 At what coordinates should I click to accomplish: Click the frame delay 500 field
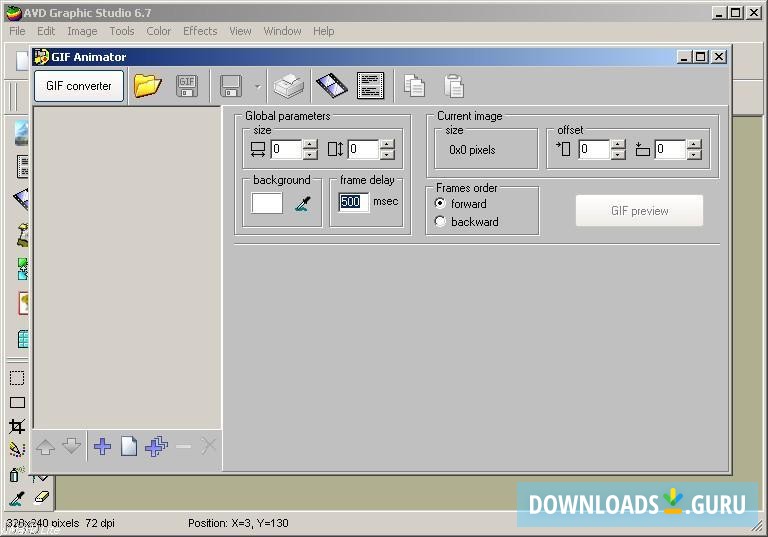[353, 201]
